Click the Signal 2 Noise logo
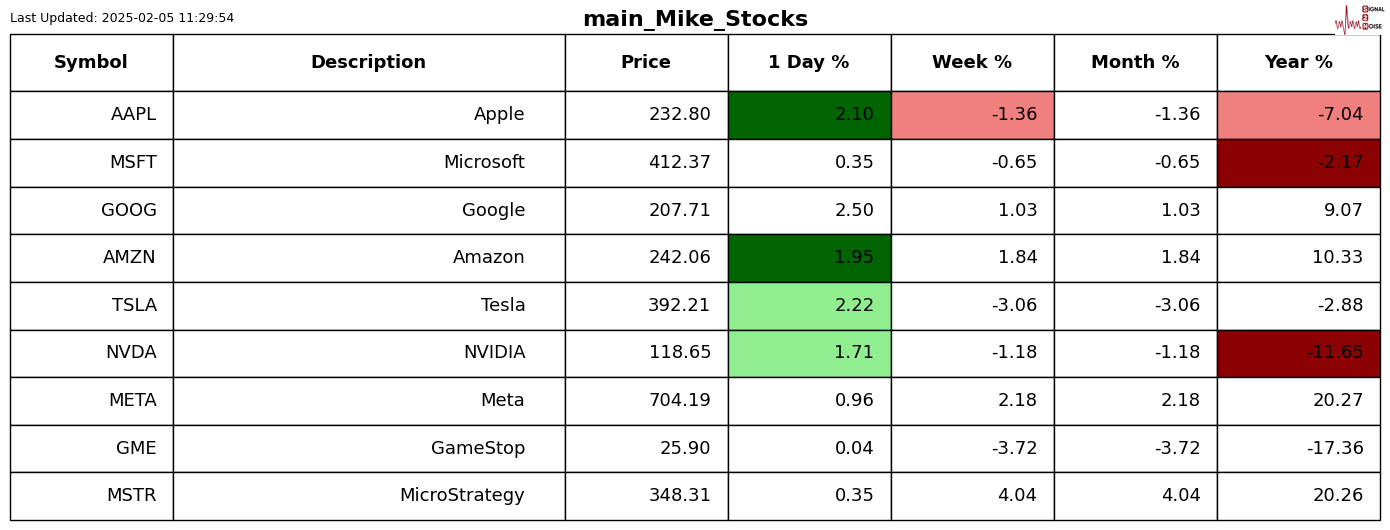This screenshot has width=1390, height=530. (x=1359, y=19)
